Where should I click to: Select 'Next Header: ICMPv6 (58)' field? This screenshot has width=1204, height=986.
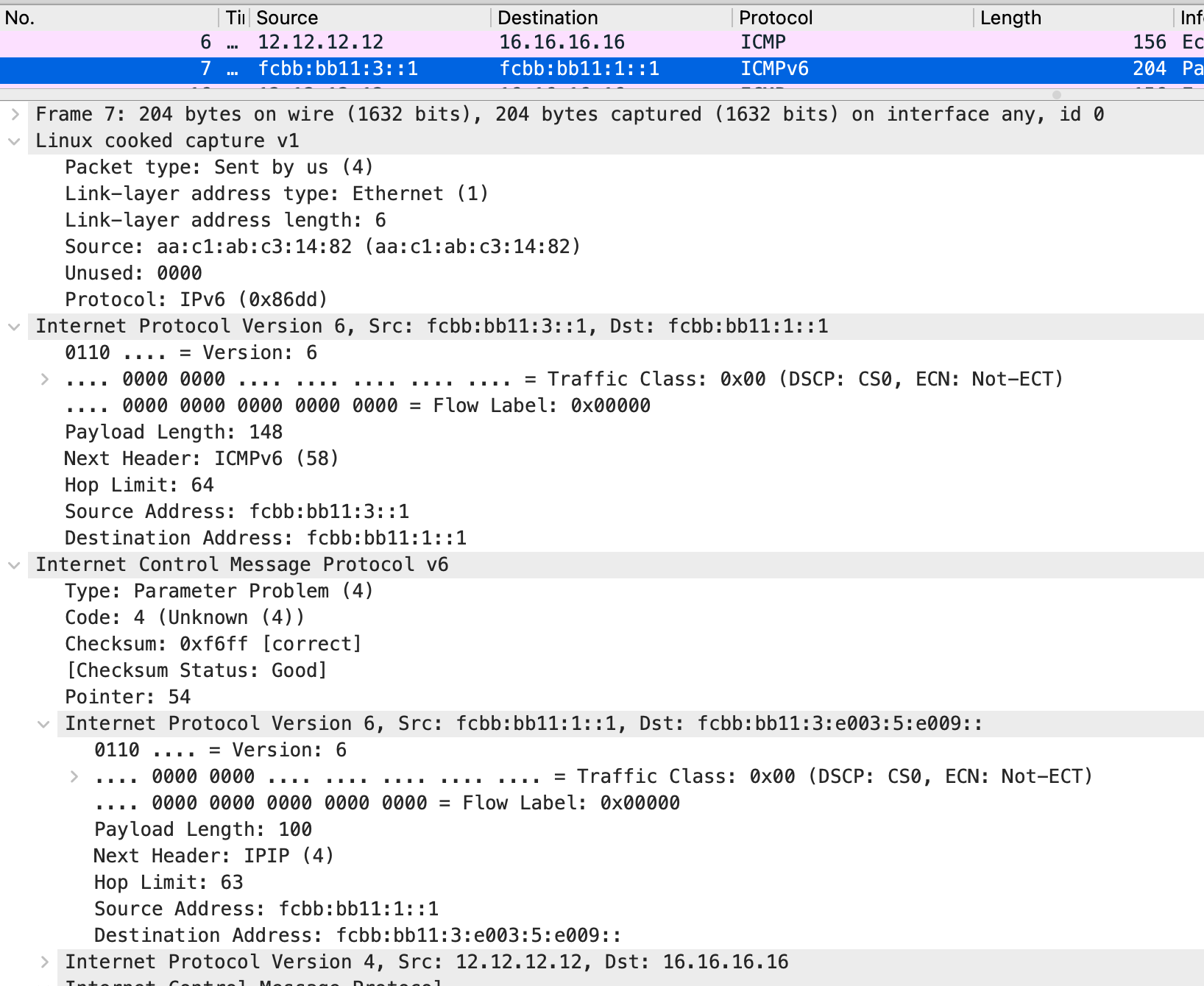click(x=201, y=458)
